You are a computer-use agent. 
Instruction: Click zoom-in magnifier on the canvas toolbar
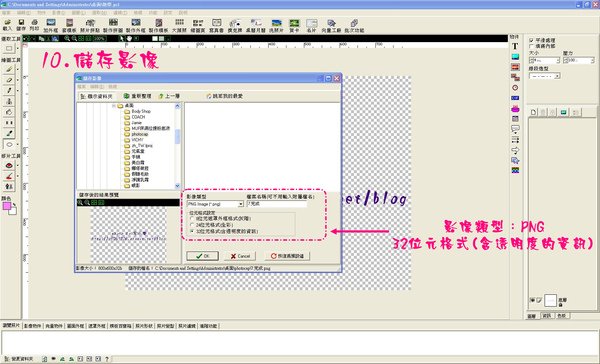tap(67, 38)
